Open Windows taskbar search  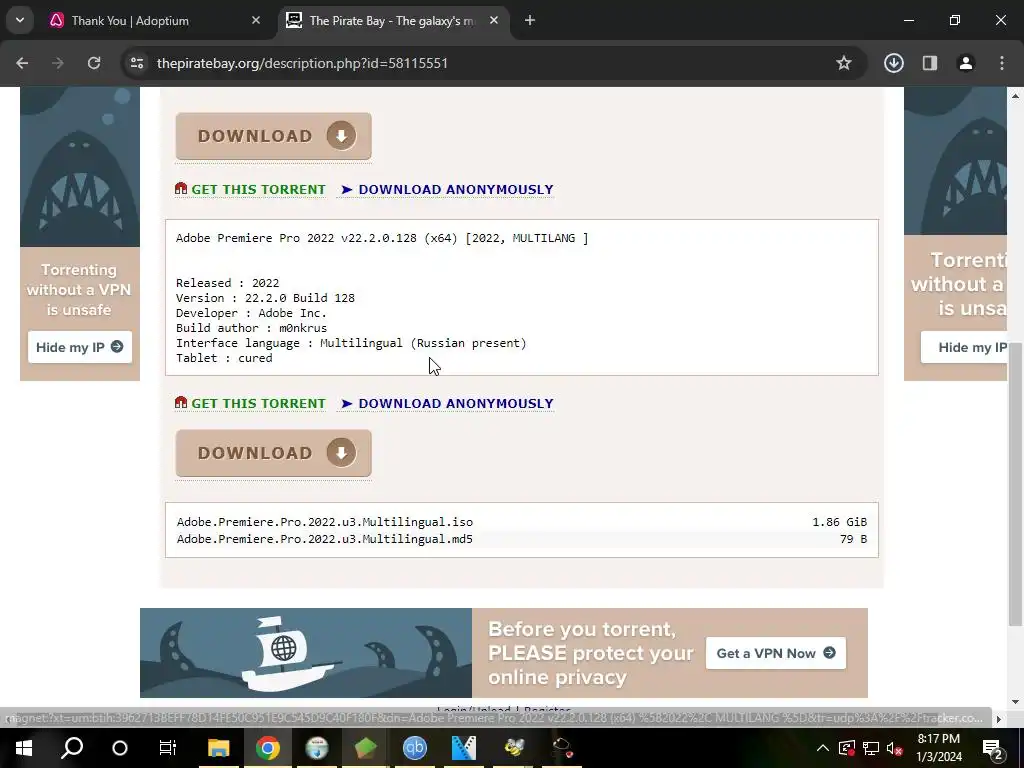(72, 748)
